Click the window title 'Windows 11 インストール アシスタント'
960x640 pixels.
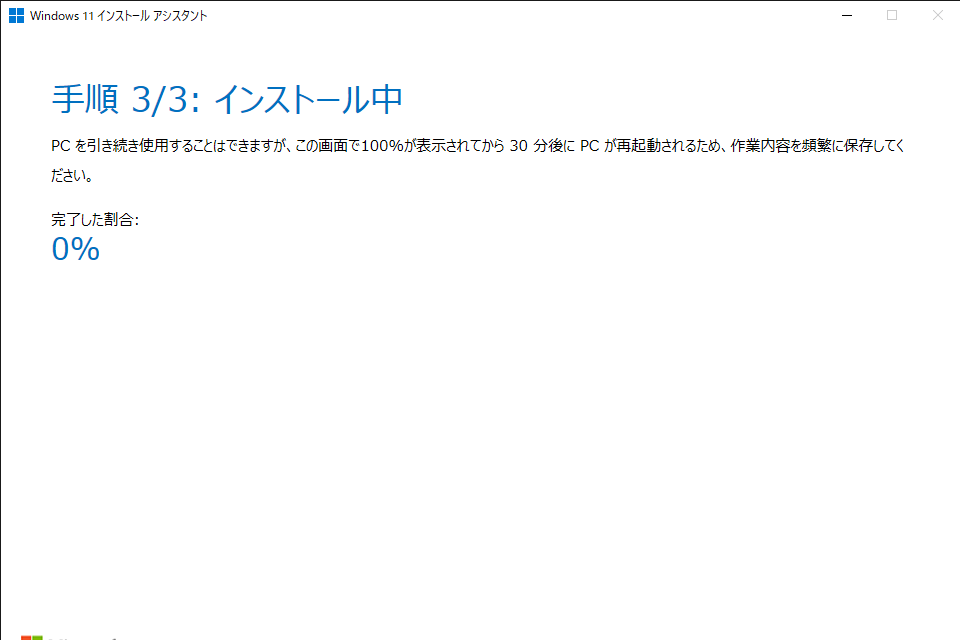(x=119, y=16)
